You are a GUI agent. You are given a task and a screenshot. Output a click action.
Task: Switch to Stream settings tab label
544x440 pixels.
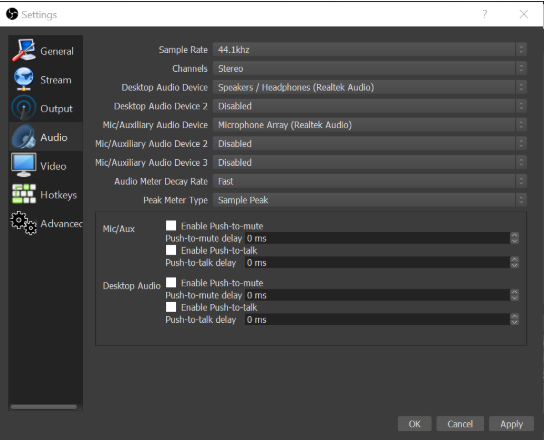coord(56,80)
